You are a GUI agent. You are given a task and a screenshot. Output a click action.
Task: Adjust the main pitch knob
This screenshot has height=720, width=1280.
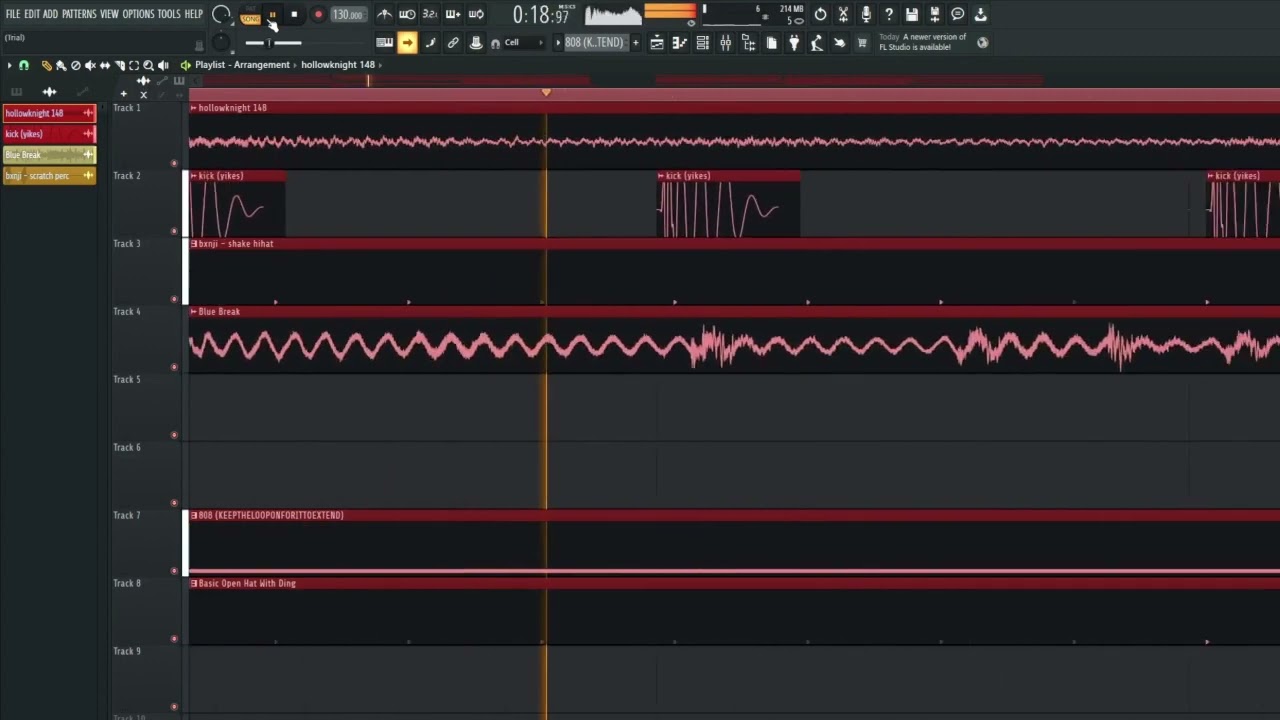221,43
